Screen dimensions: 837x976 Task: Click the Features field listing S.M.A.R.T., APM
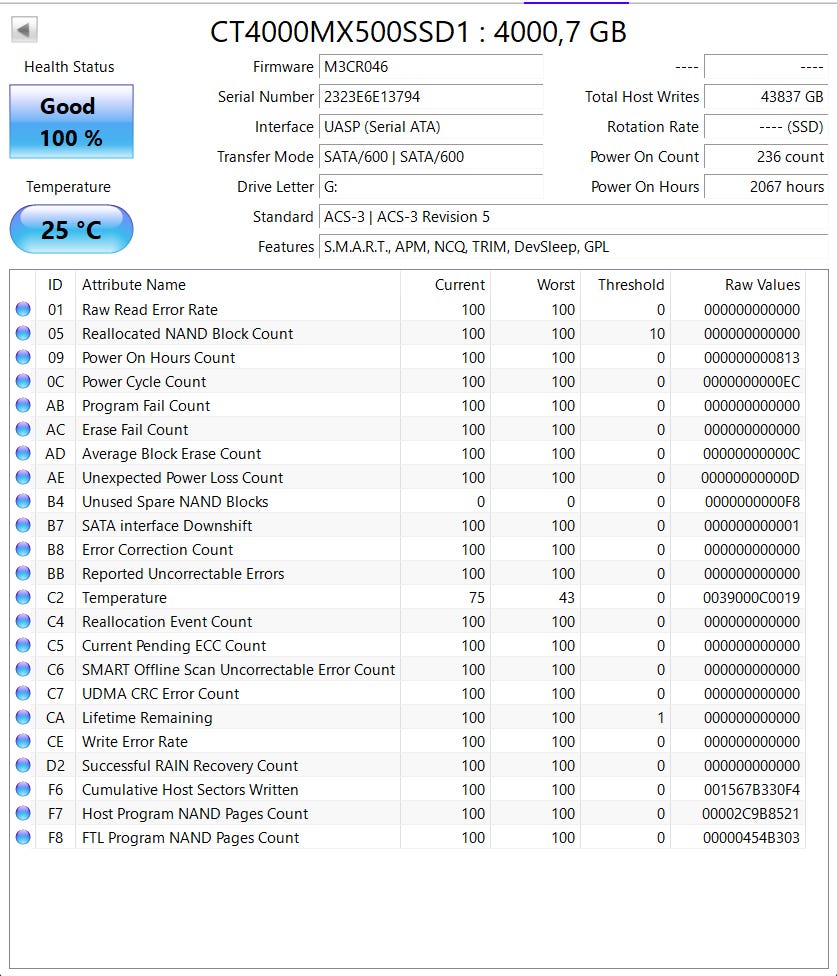pos(573,246)
